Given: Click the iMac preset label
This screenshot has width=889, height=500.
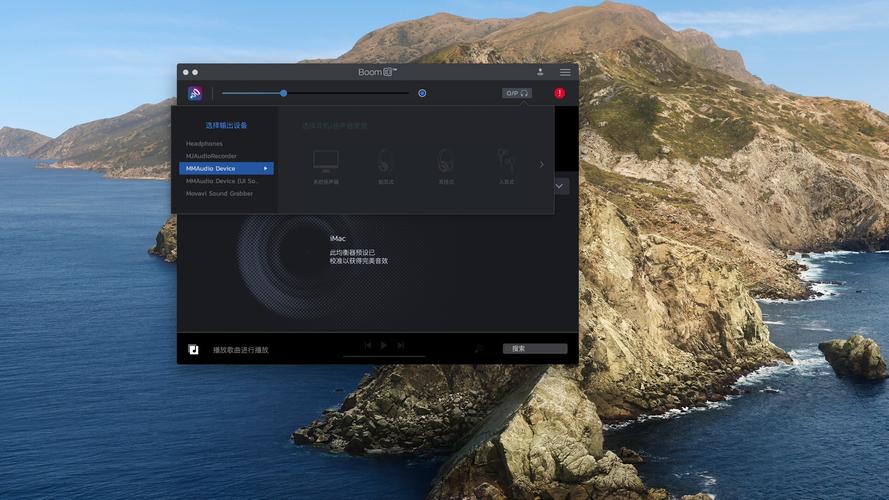Looking at the screenshot, I should (x=337, y=239).
